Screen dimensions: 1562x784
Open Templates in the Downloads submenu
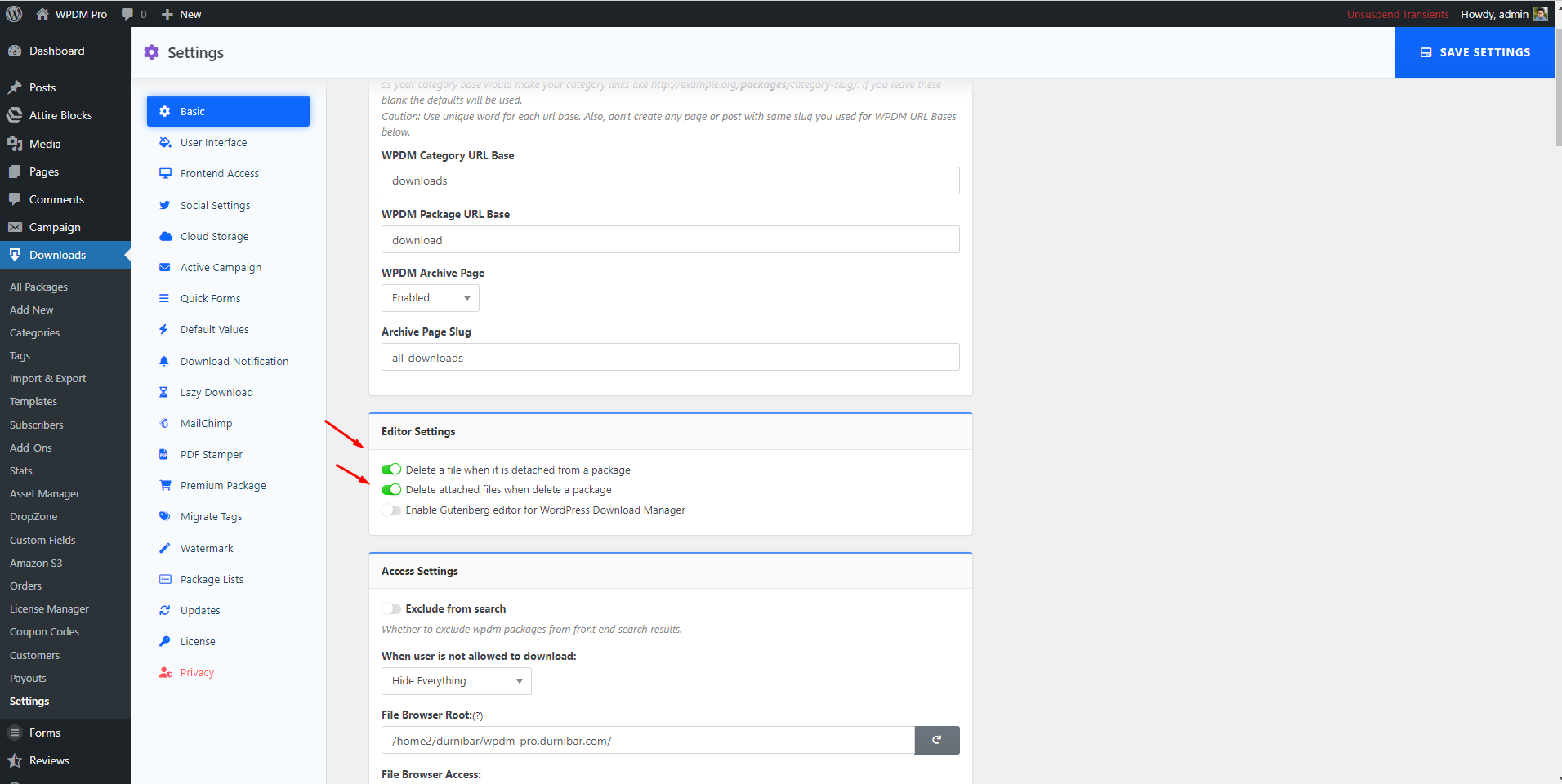33,401
